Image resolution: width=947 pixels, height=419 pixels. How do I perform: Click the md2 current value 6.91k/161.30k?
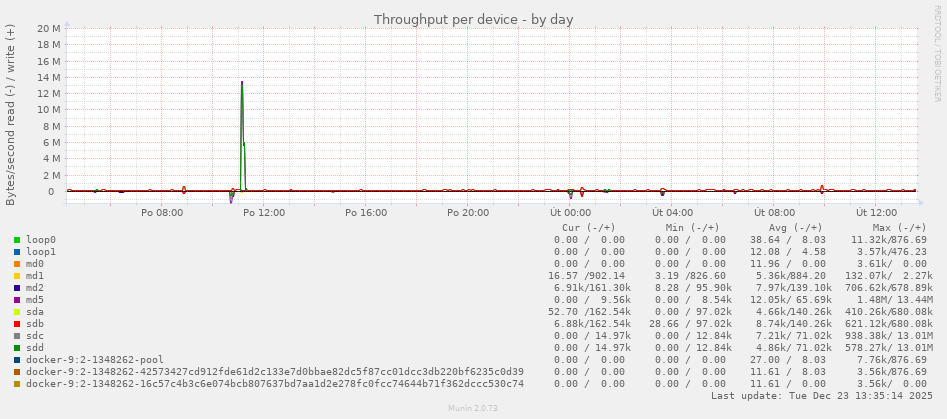pyautogui.click(x=592, y=288)
